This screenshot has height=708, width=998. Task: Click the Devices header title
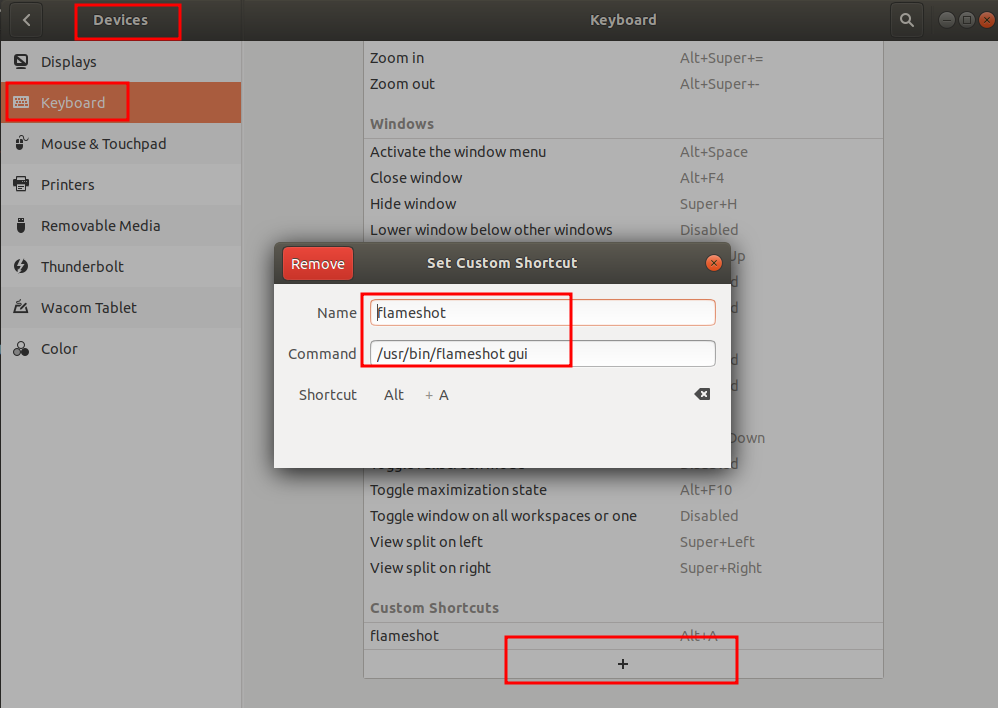pos(120,20)
